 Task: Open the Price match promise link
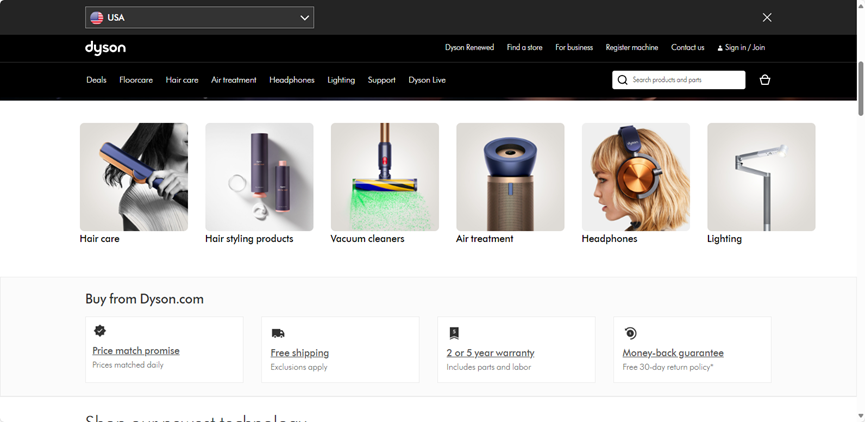point(136,350)
